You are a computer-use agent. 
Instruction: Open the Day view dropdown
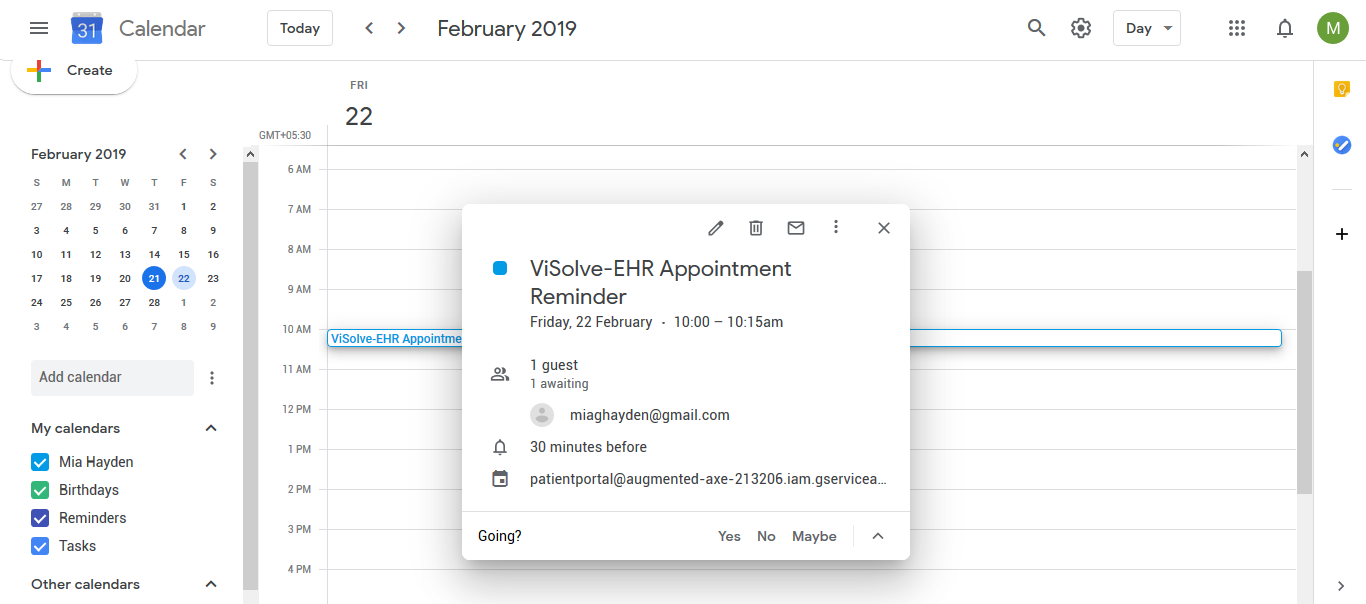tap(1147, 28)
